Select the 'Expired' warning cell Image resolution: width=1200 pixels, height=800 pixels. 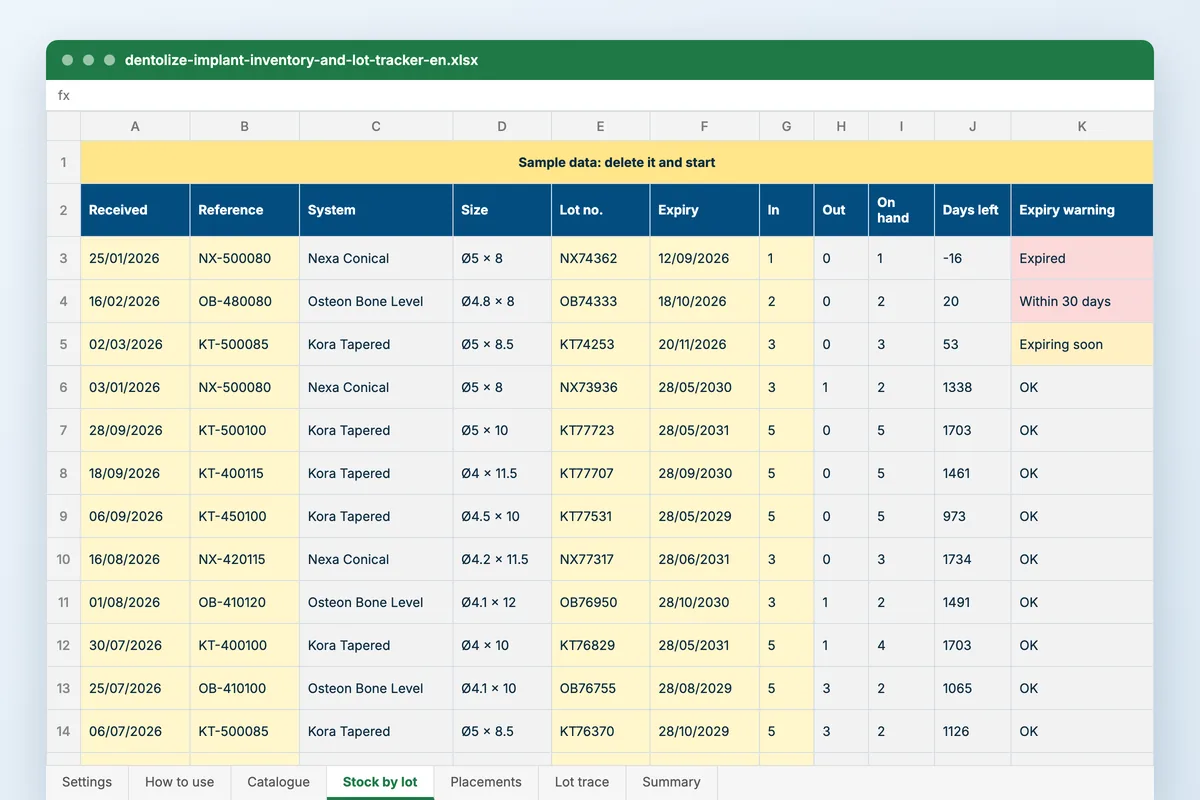1082,258
